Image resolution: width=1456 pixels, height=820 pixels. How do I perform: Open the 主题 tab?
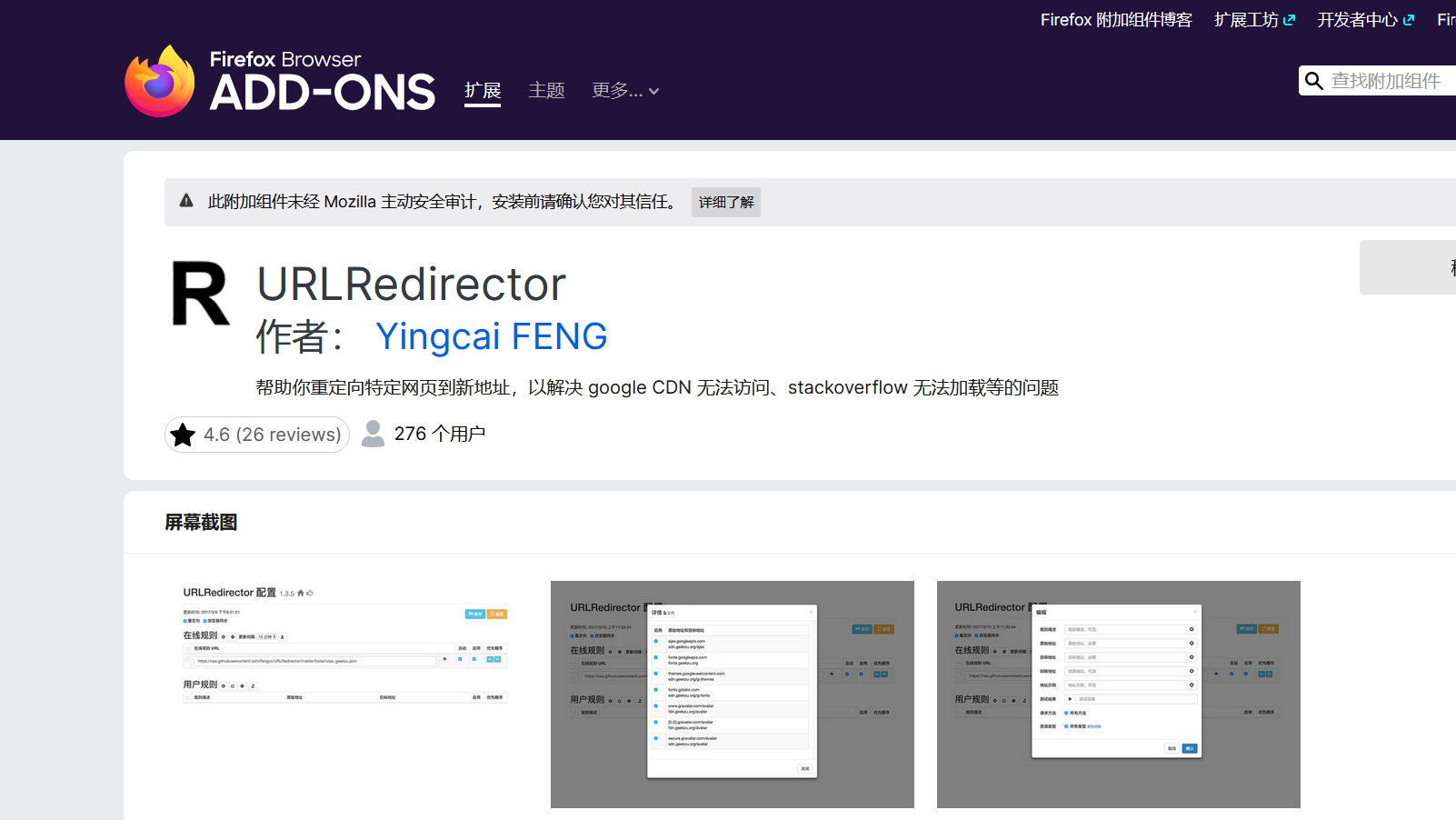point(547,91)
